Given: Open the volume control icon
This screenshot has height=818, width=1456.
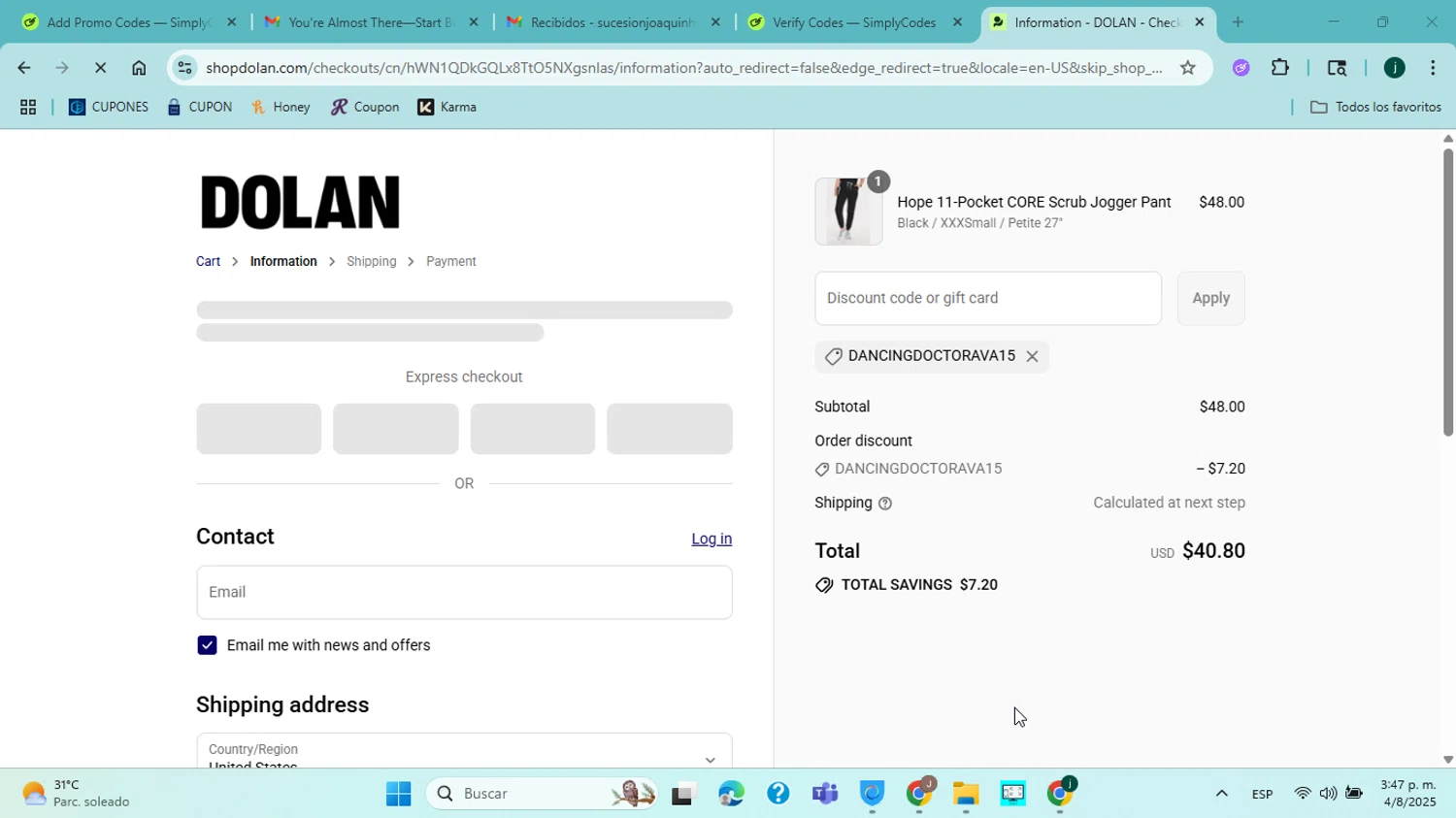Looking at the screenshot, I should (1328, 794).
